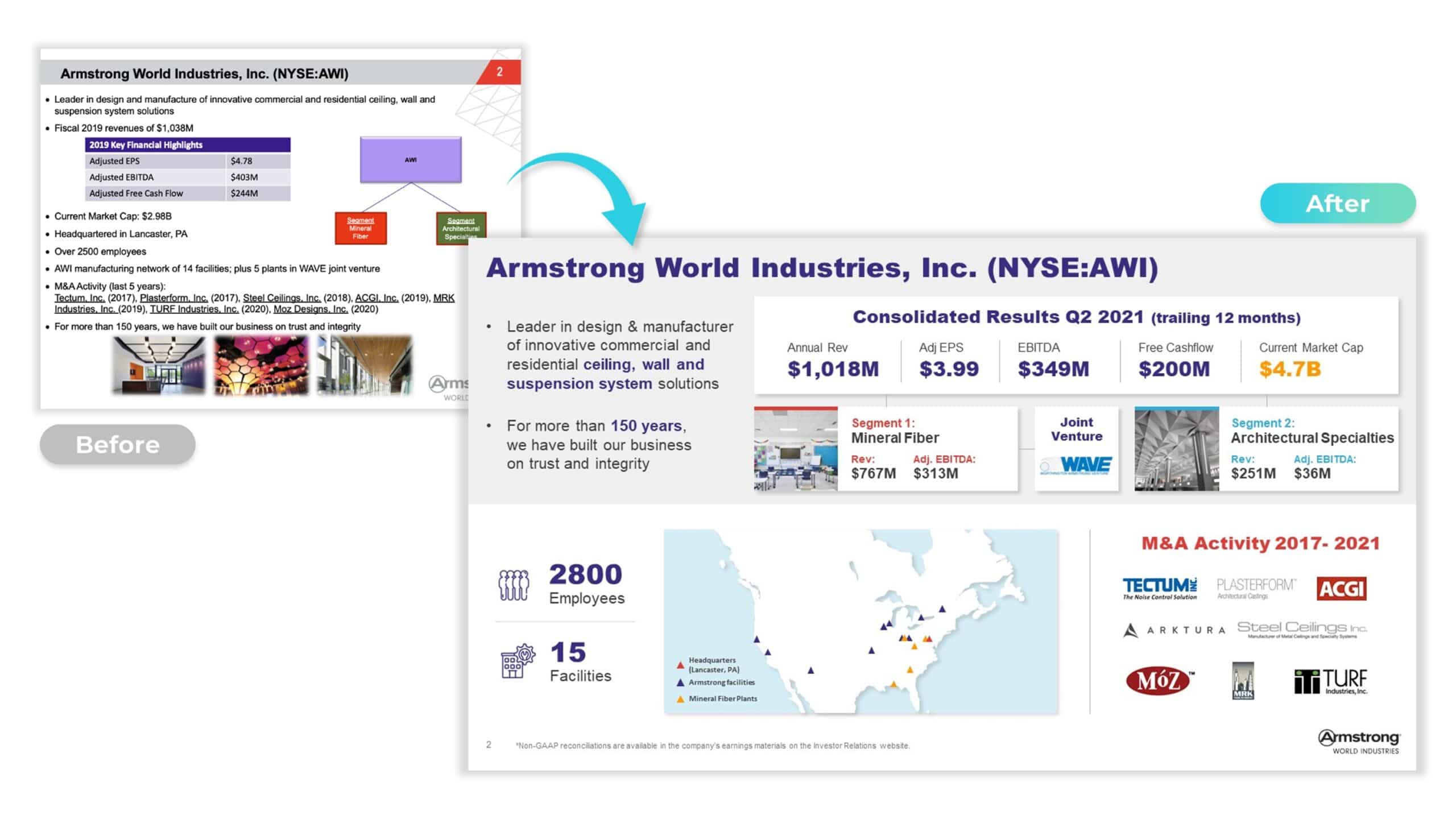The height and width of the screenshot is (819, 1456).
Task: Click the facilities building gear icon
Action: coord(518,661)
